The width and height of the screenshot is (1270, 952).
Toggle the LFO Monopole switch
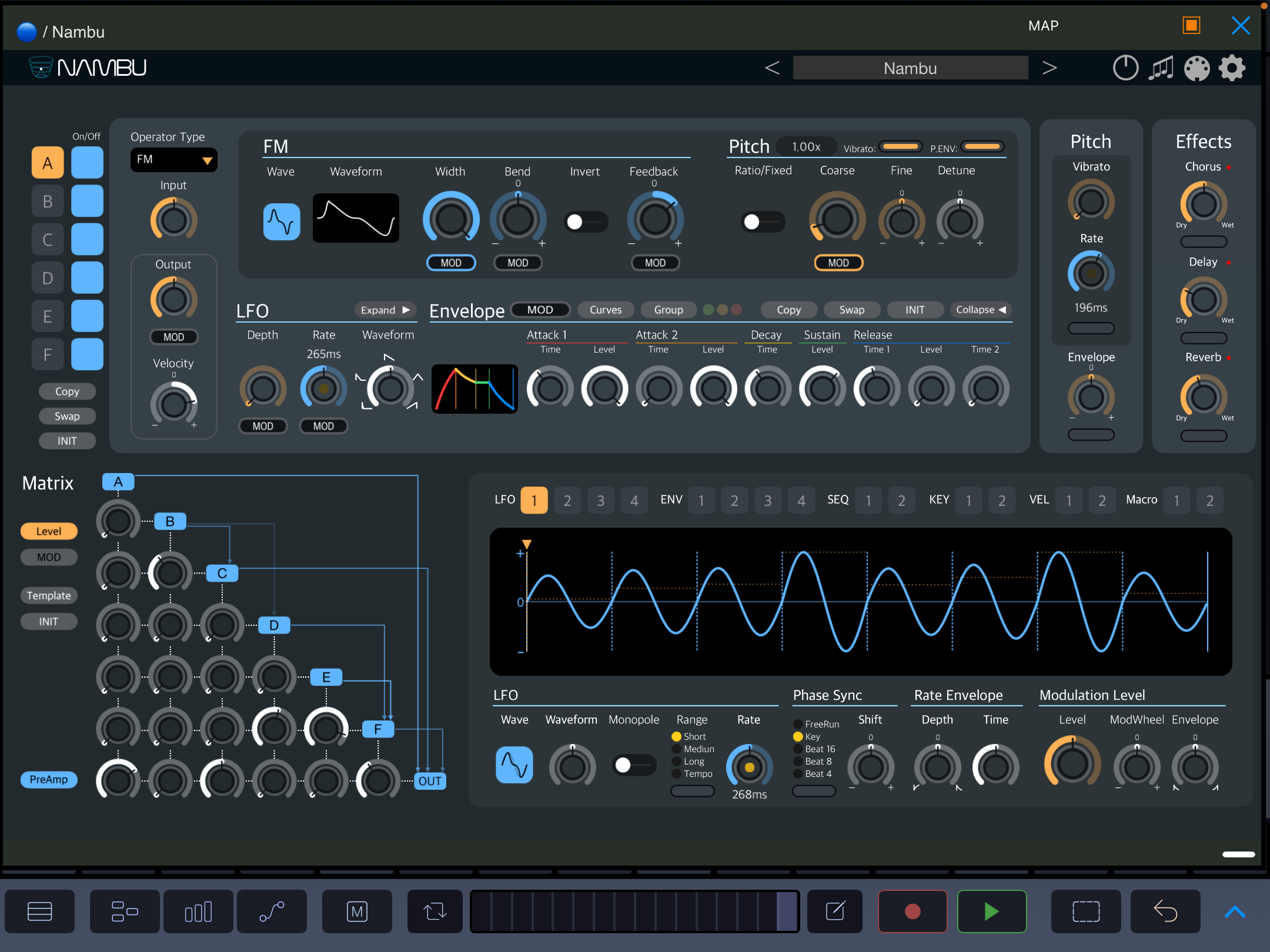[634, 765]
